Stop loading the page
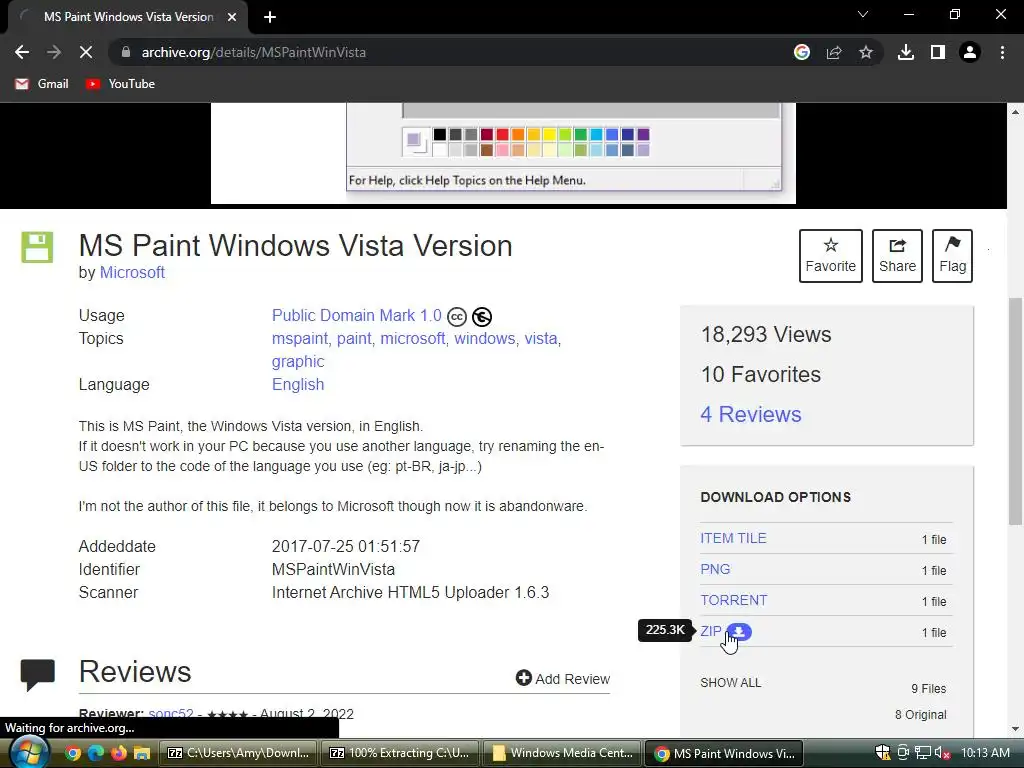 (x=86, y=52)
